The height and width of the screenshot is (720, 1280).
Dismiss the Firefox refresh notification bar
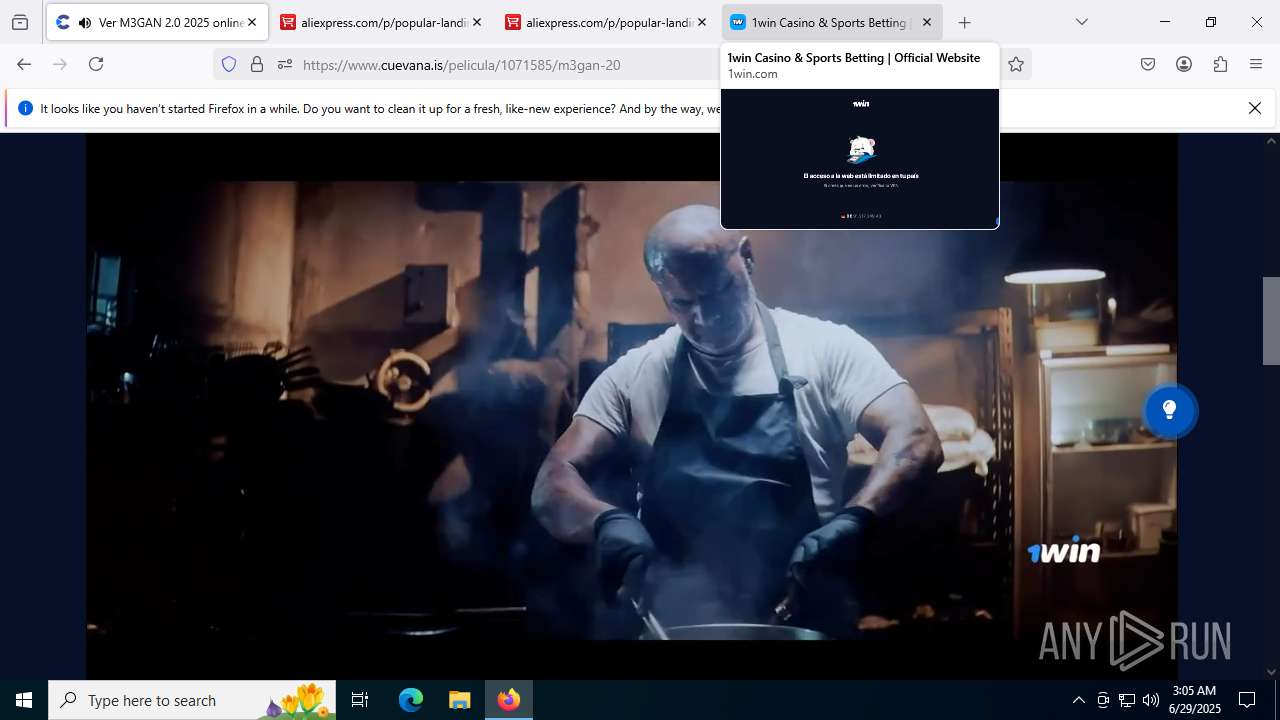point(1255,108)
